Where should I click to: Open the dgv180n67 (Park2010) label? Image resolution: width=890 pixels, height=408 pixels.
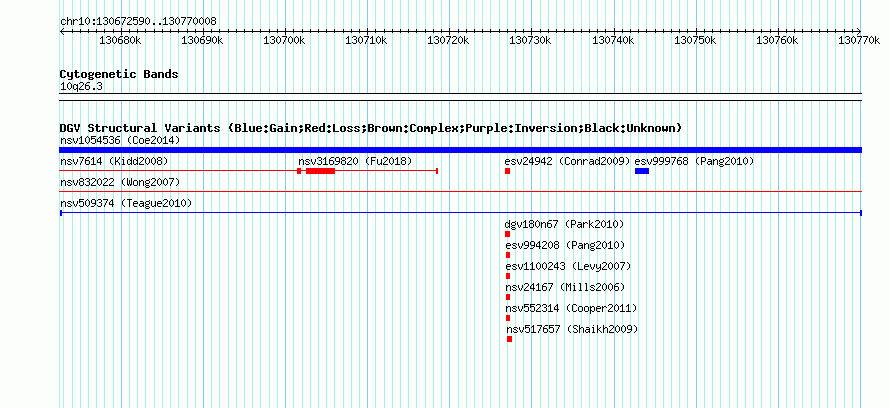564,224
